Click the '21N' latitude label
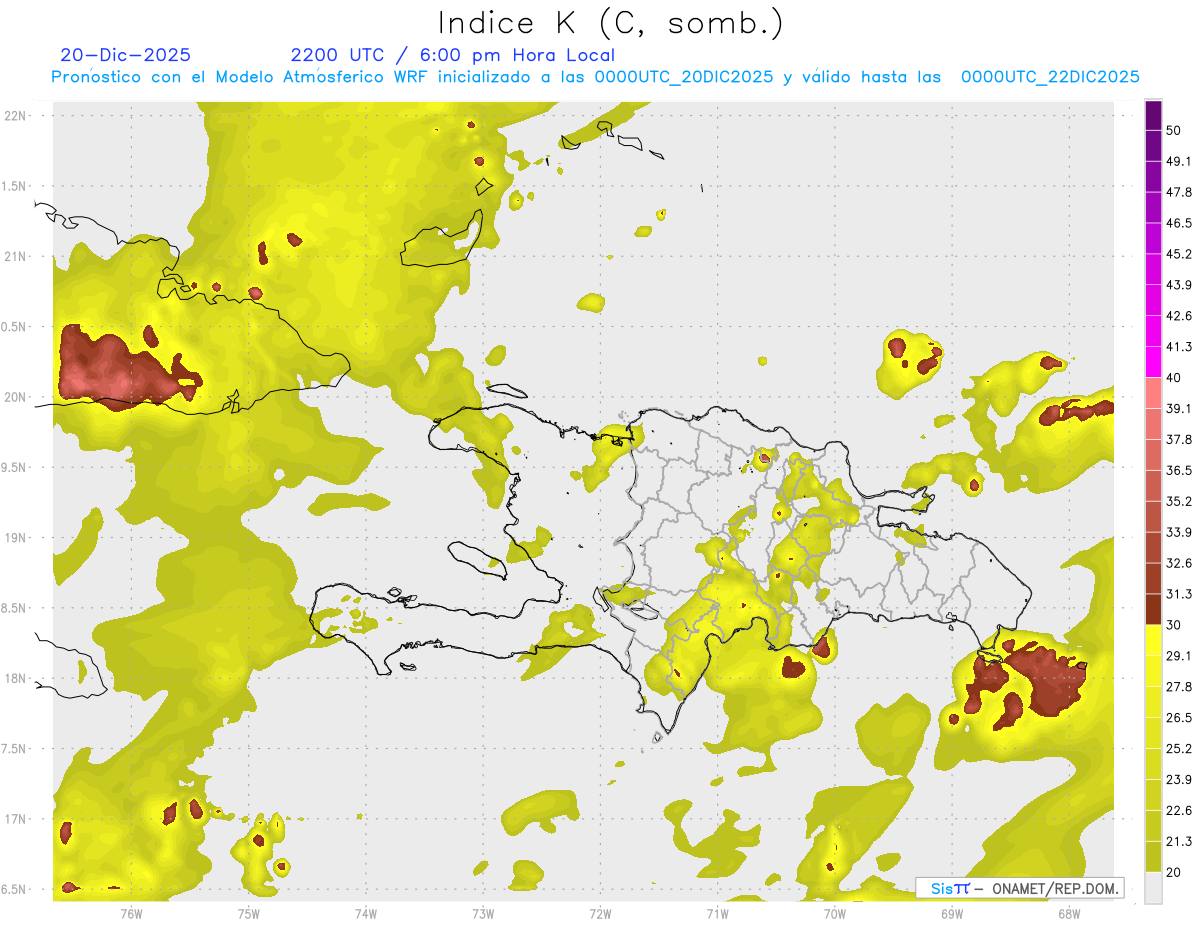The height and width of the screenshot is (927, 1200). pyautogui.click(x=17, y=256)
